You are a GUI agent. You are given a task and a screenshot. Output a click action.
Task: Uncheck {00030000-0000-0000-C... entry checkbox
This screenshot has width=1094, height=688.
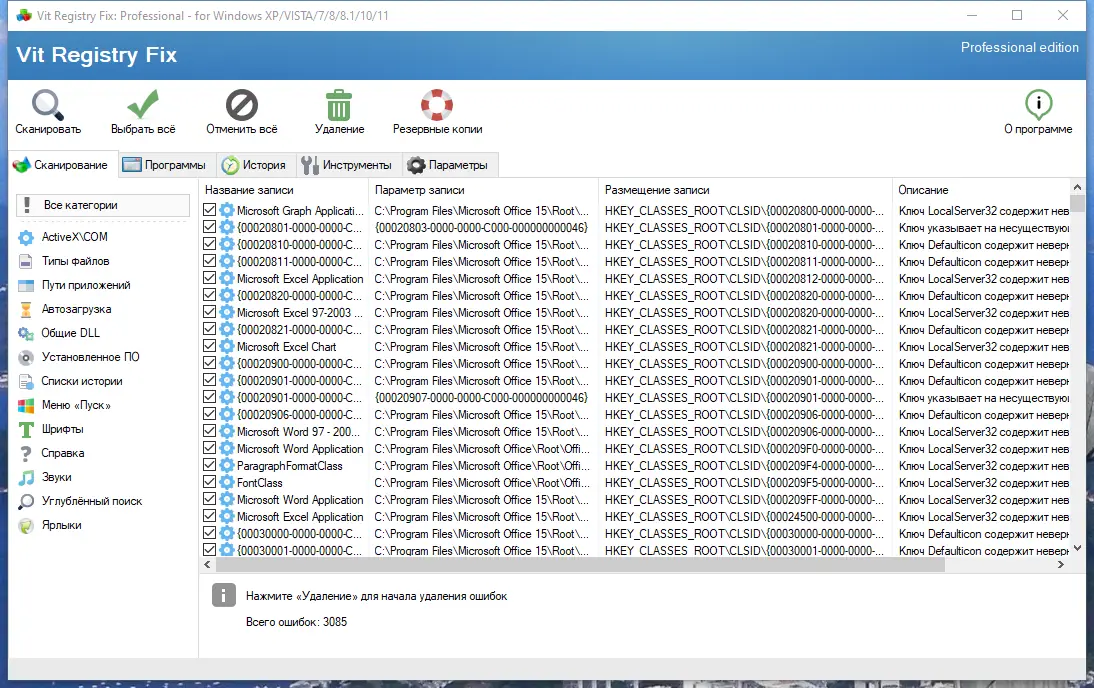pos(209,533)
